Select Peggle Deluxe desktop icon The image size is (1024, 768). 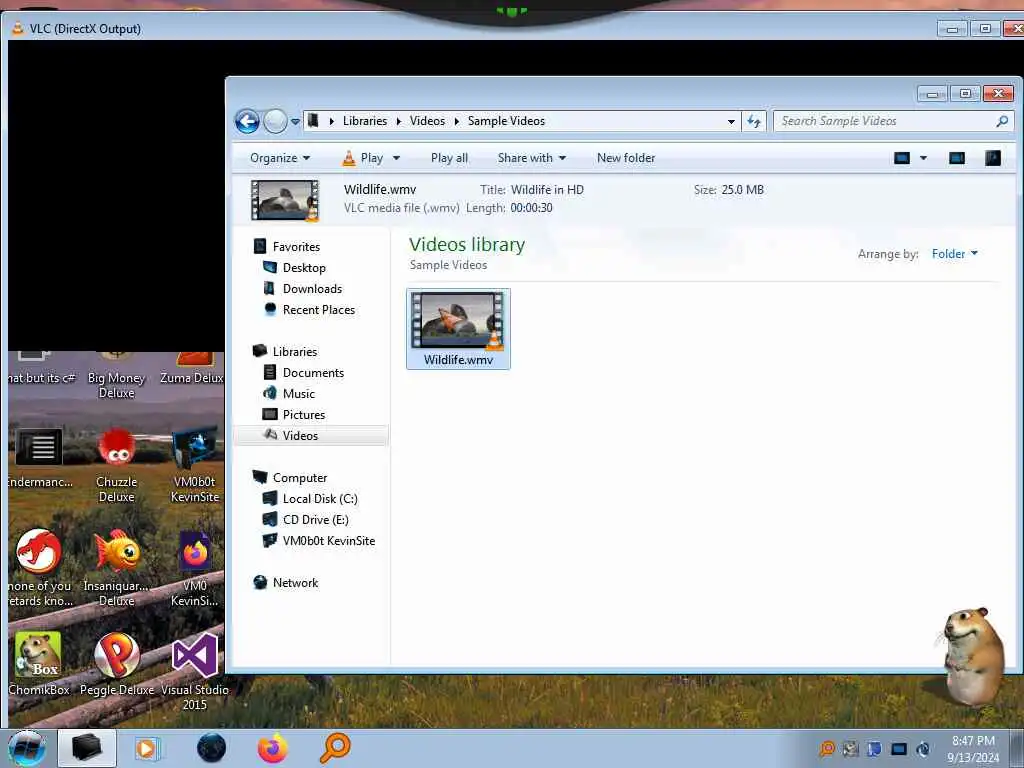tap(117, 664)
